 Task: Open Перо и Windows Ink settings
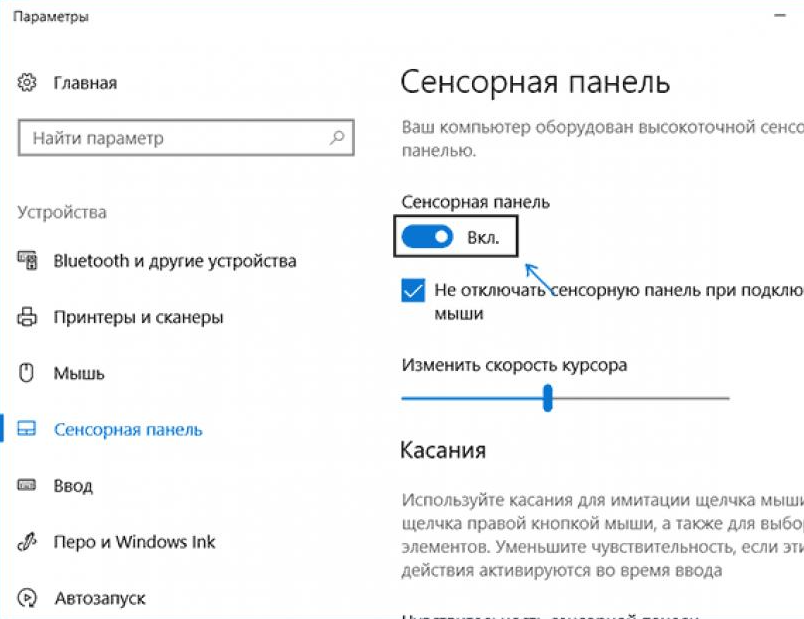coord(134,542)
